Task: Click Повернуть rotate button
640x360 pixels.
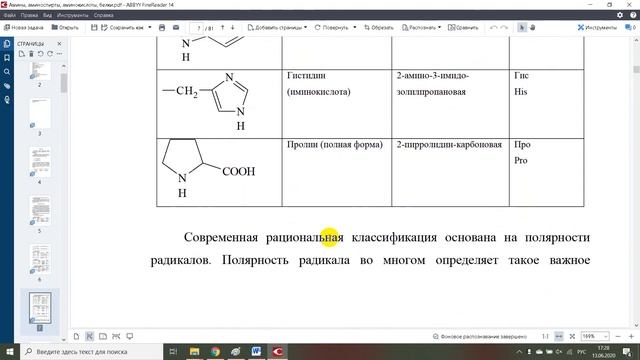Action: 331,27
